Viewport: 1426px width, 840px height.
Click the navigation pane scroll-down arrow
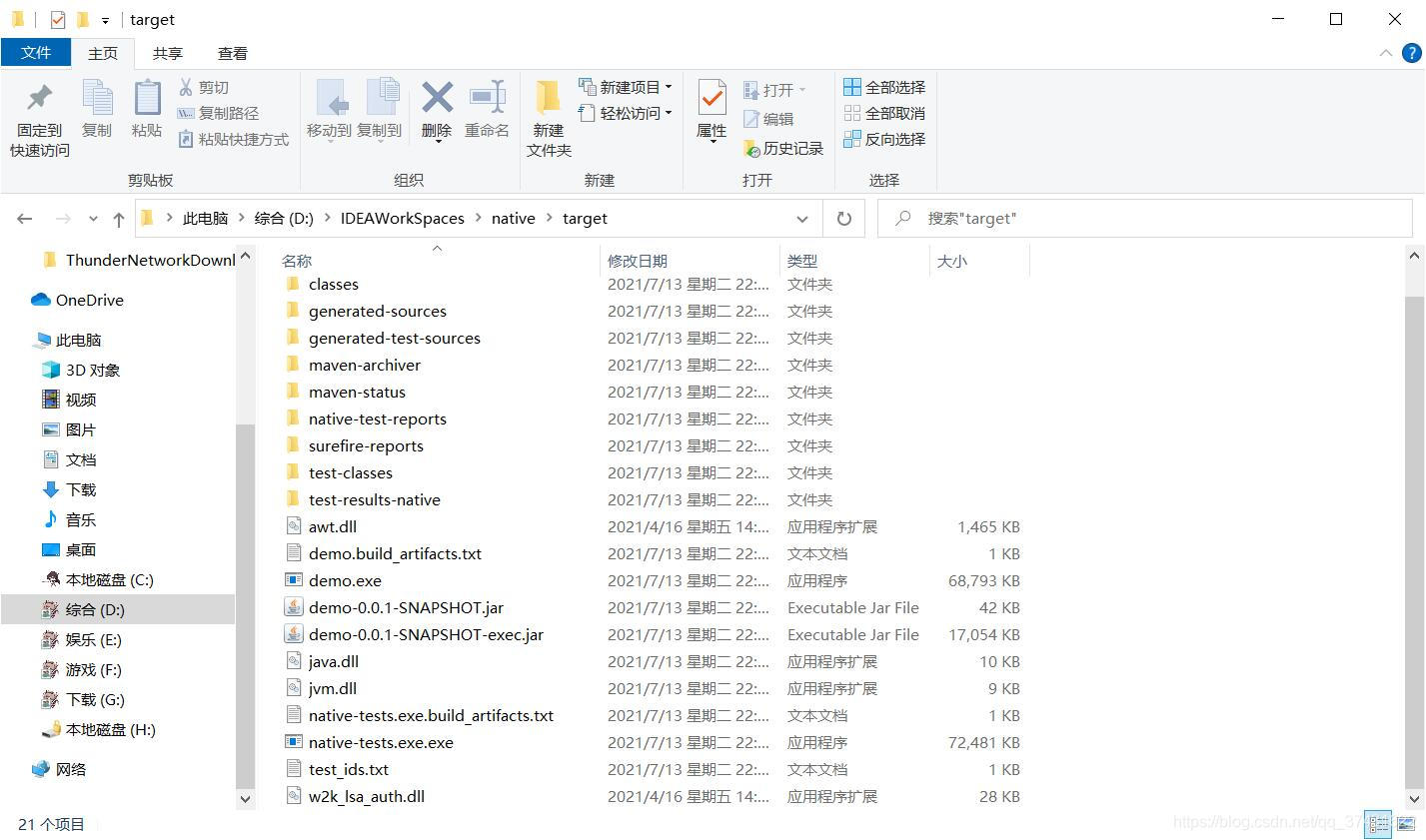(x=245, y=799)
